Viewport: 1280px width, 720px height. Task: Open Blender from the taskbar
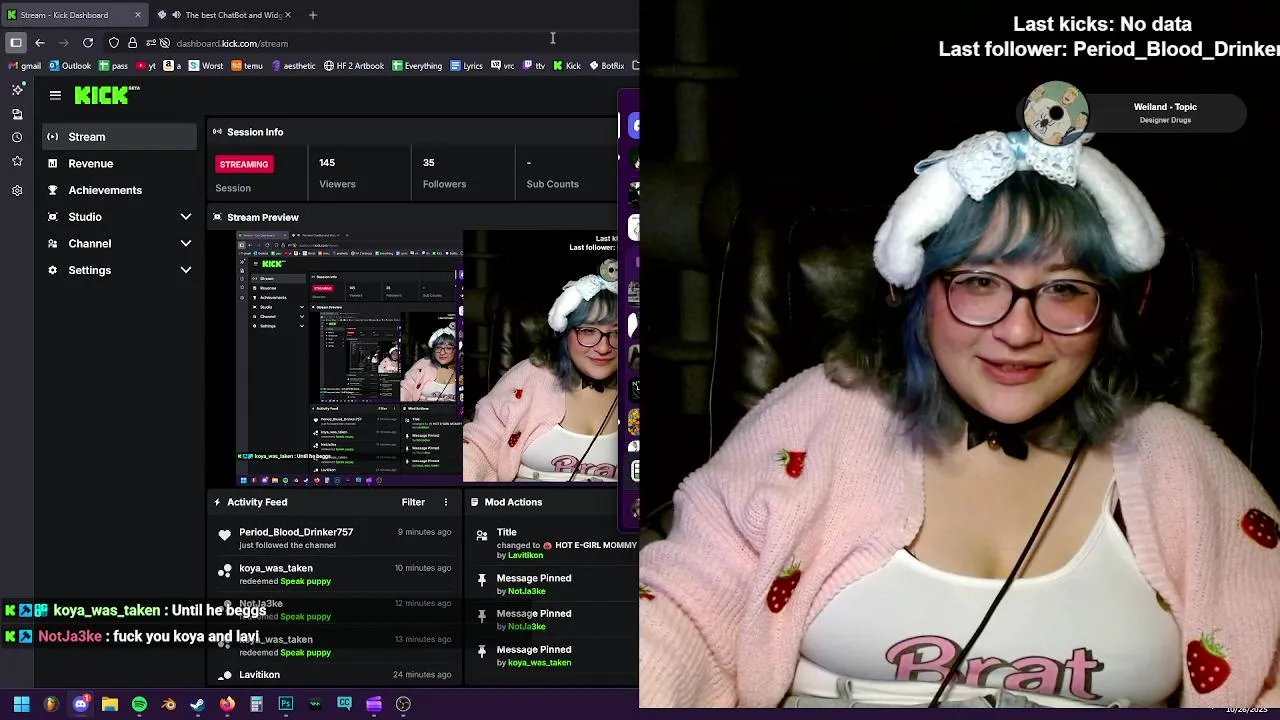click(168, 704)
